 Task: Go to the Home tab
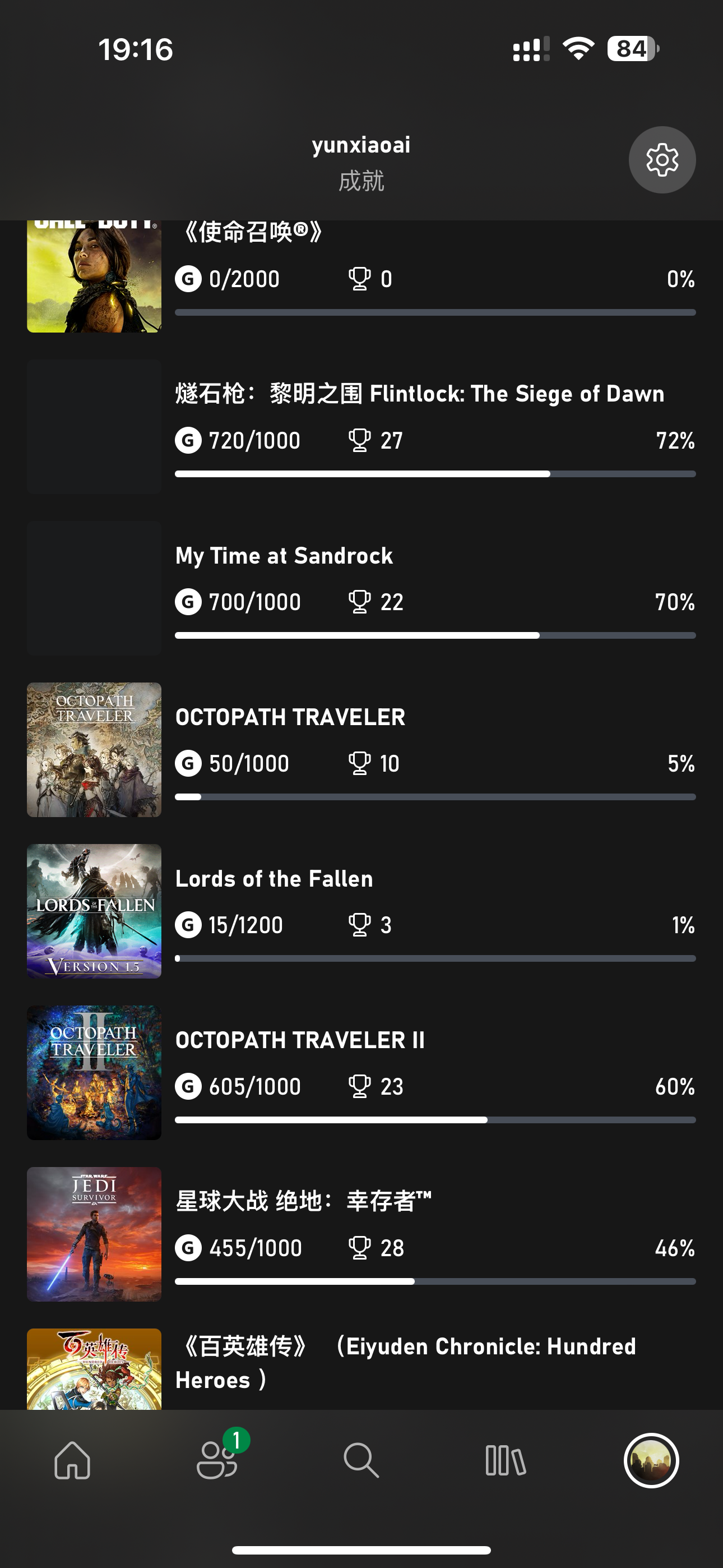click(x=72, y=1460)
